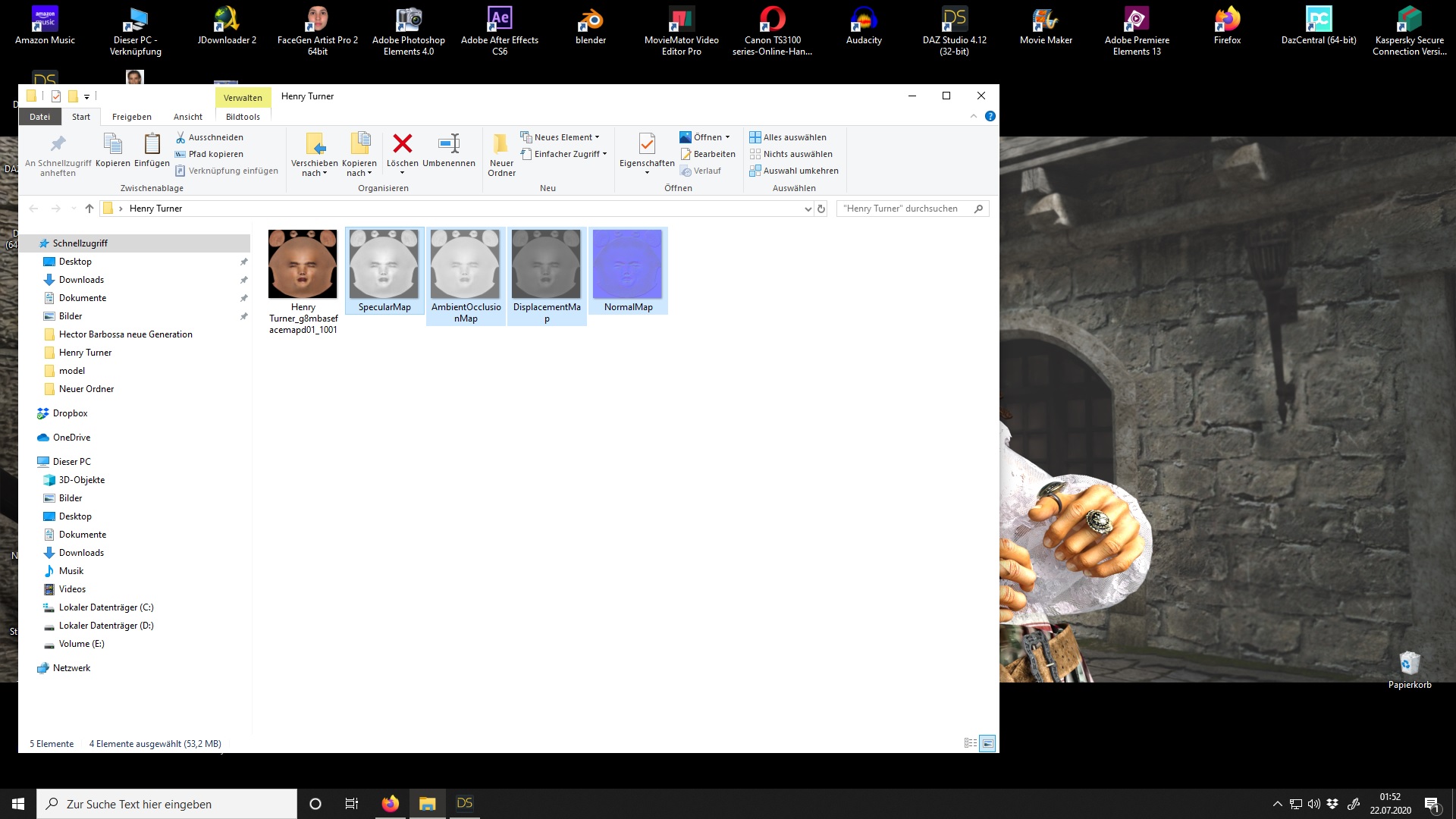The width and height of the screenshot is (1456, 819).
Task: Click Auswahl umkehren to invert selection
Action: pyautogui.click(x=794, y=171)
